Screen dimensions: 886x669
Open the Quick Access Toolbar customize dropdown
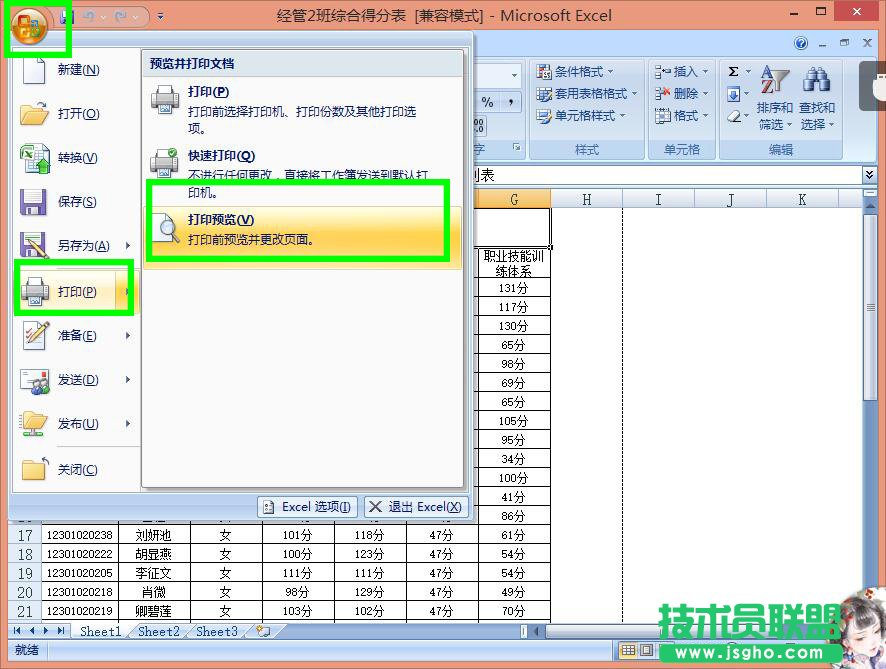pyautogui.click(x=160, y=15)
